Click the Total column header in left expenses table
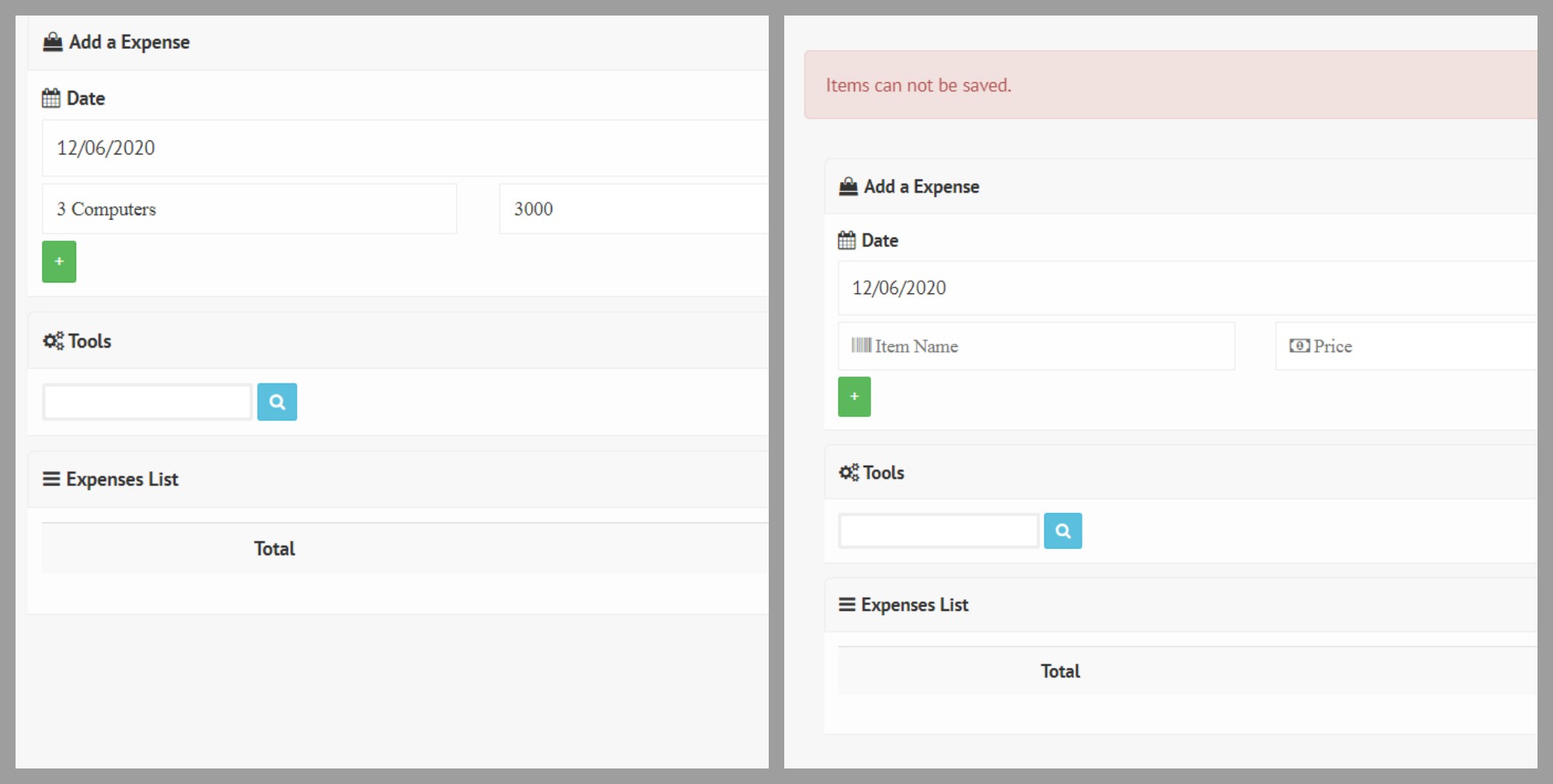The height and width of the screenshot is (784, 1553). pyautogui.click(x=274, y=549)
